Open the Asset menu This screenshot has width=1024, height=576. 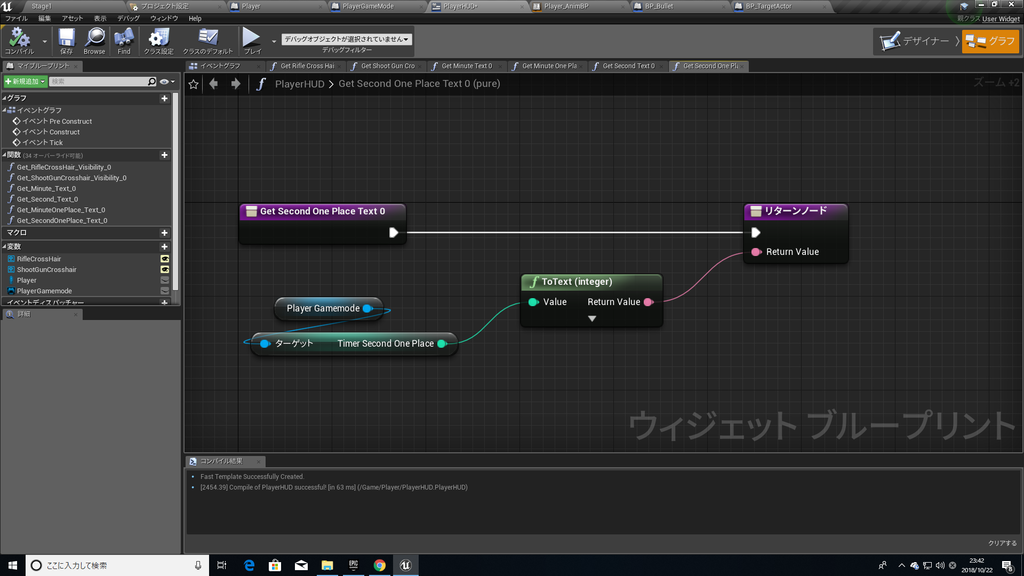point(72,18)
